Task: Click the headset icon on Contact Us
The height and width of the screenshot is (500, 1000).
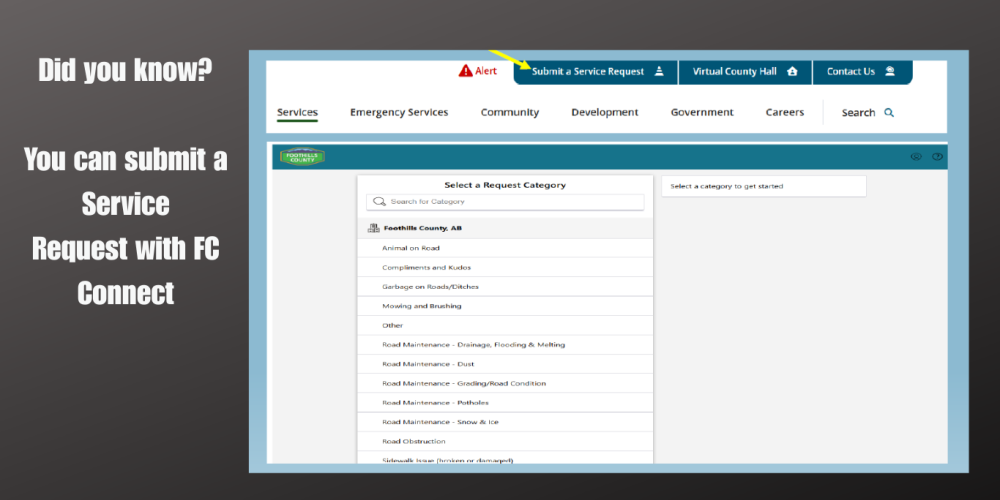Action: coord(890,72)
